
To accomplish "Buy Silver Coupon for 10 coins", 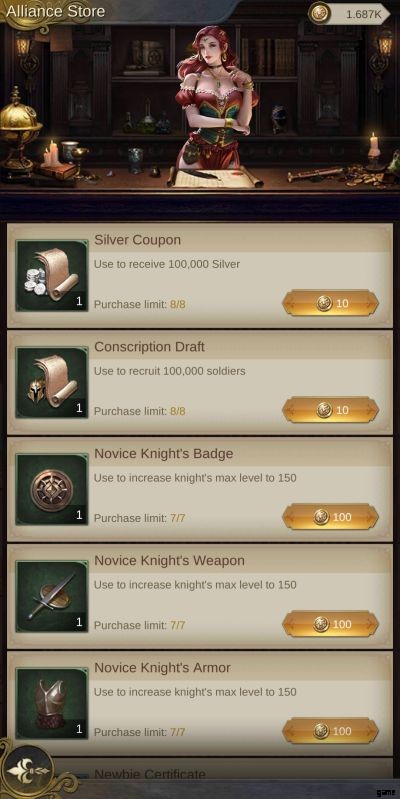I will (330, 303).
